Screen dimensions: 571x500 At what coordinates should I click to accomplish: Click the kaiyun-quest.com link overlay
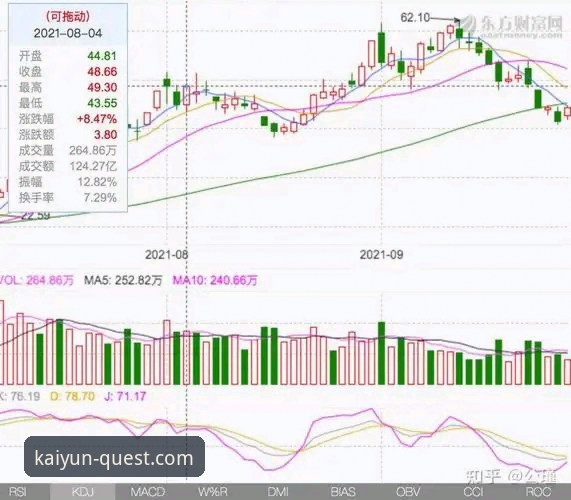[114, 457]
